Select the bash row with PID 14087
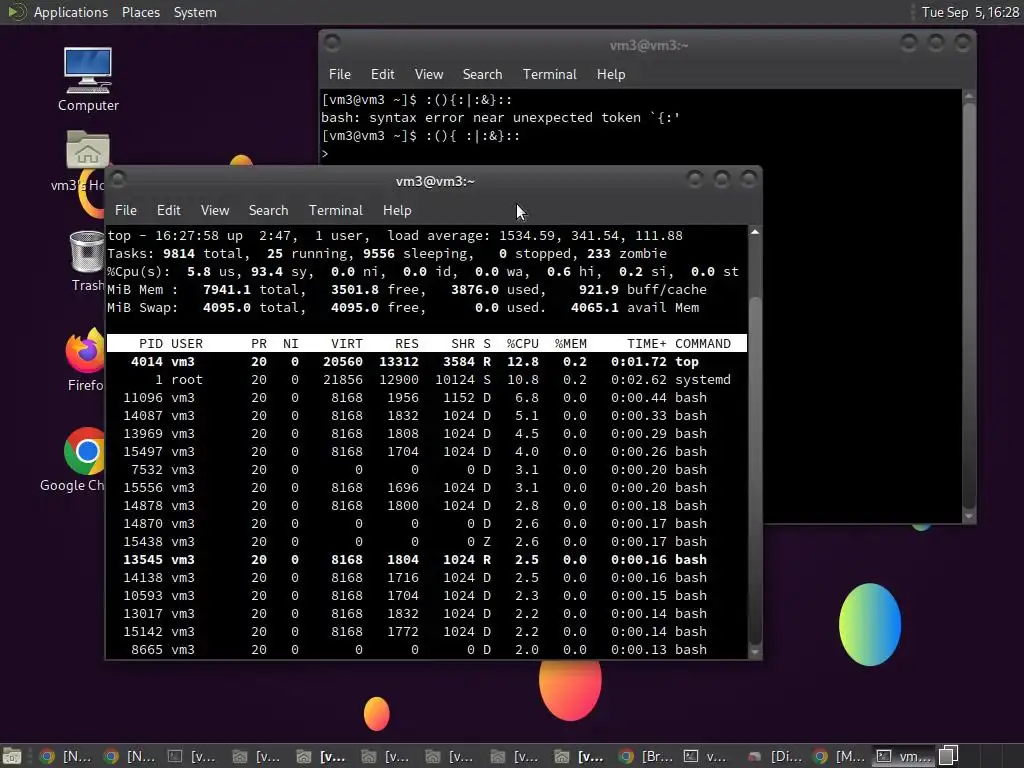 point(426,415)
